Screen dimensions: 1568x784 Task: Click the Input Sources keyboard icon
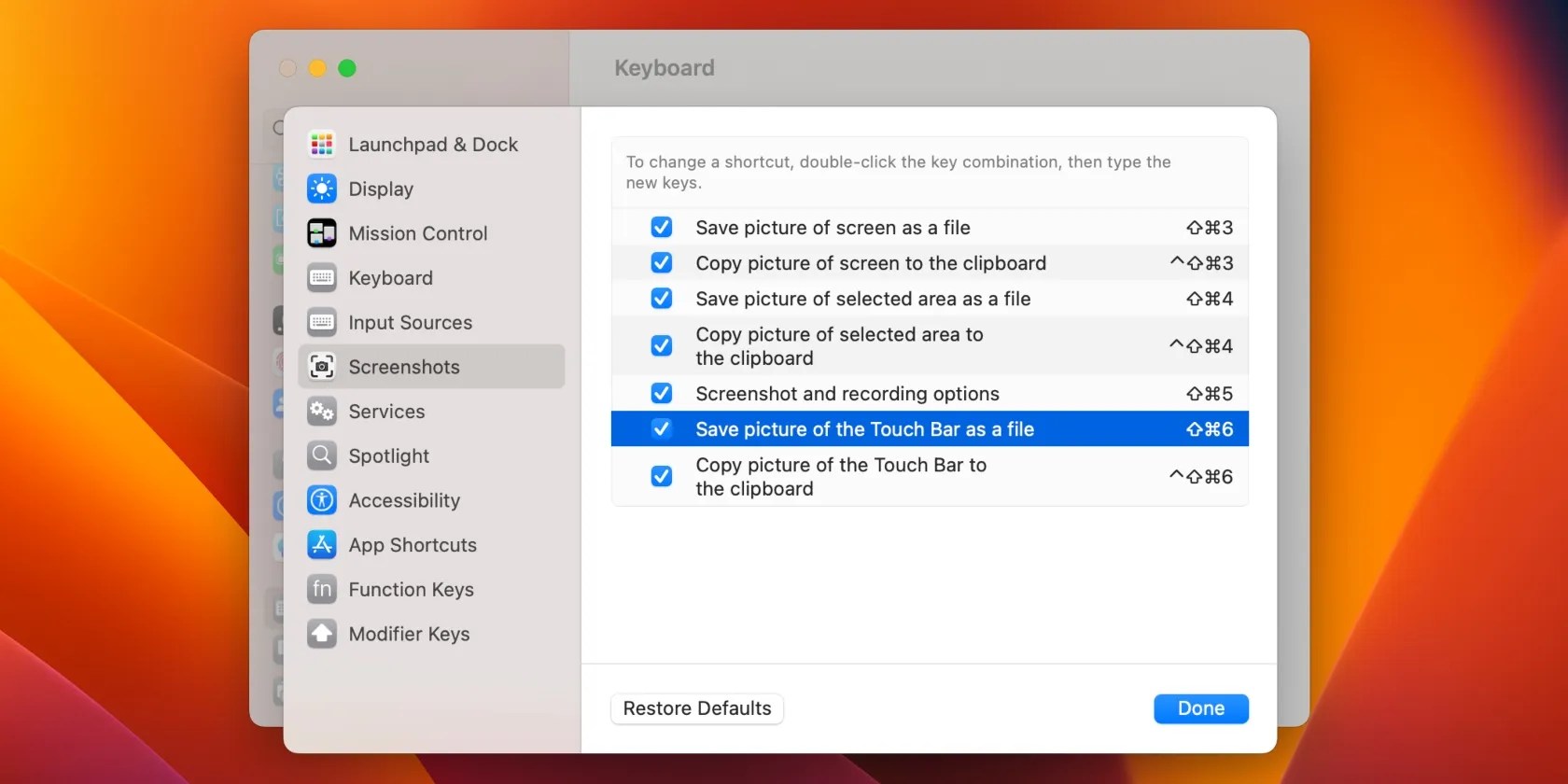[322, 322]
